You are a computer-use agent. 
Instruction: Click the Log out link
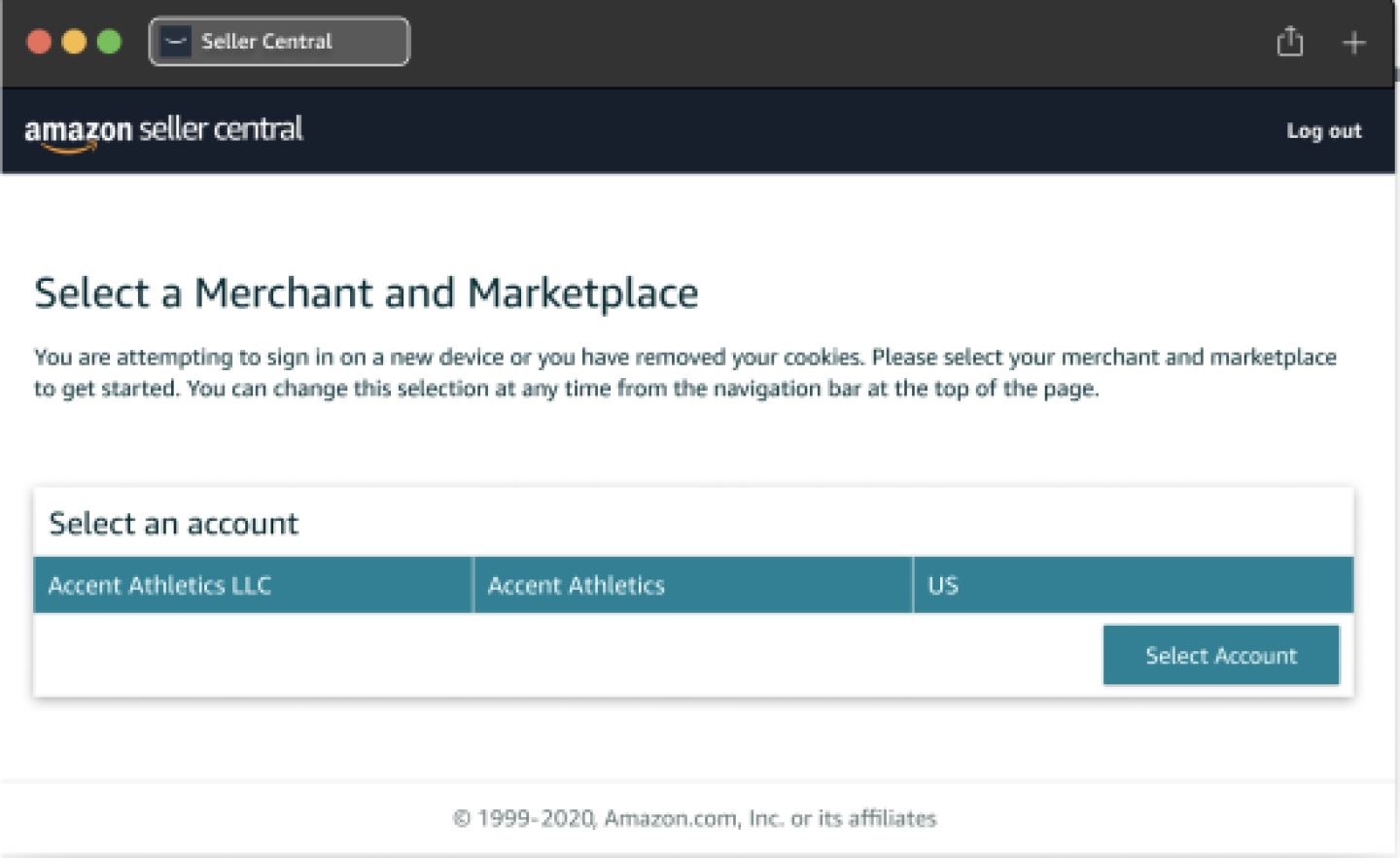[1323, 130]
